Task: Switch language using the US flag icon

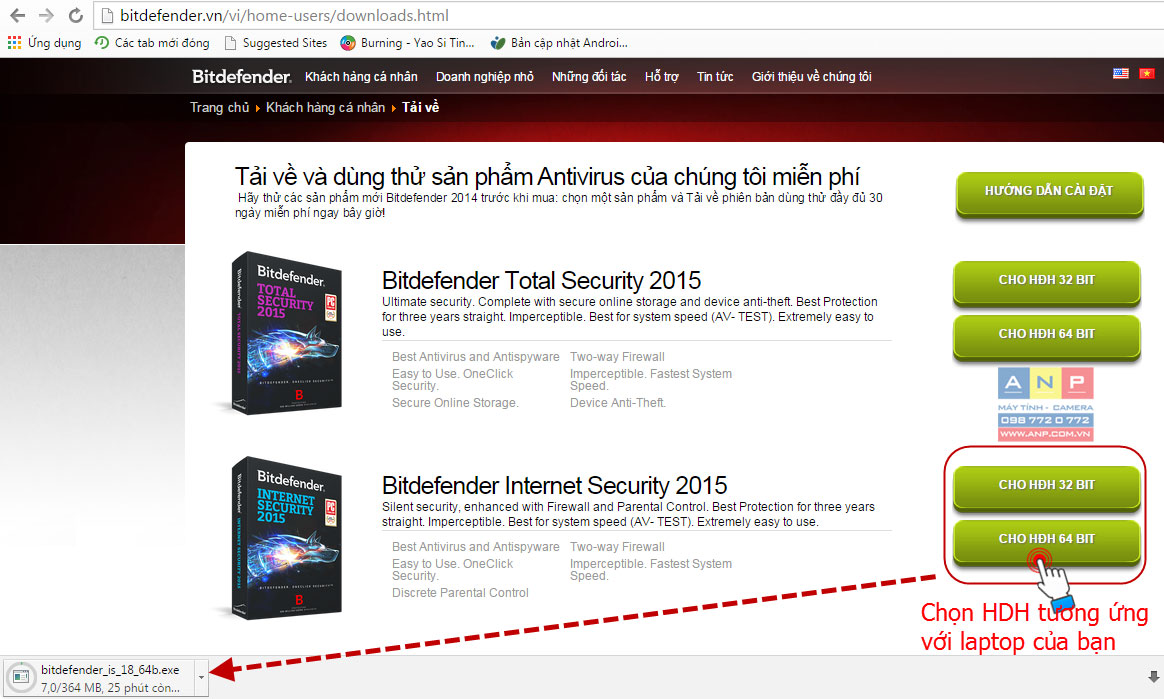Action: tap(1121, 73)
